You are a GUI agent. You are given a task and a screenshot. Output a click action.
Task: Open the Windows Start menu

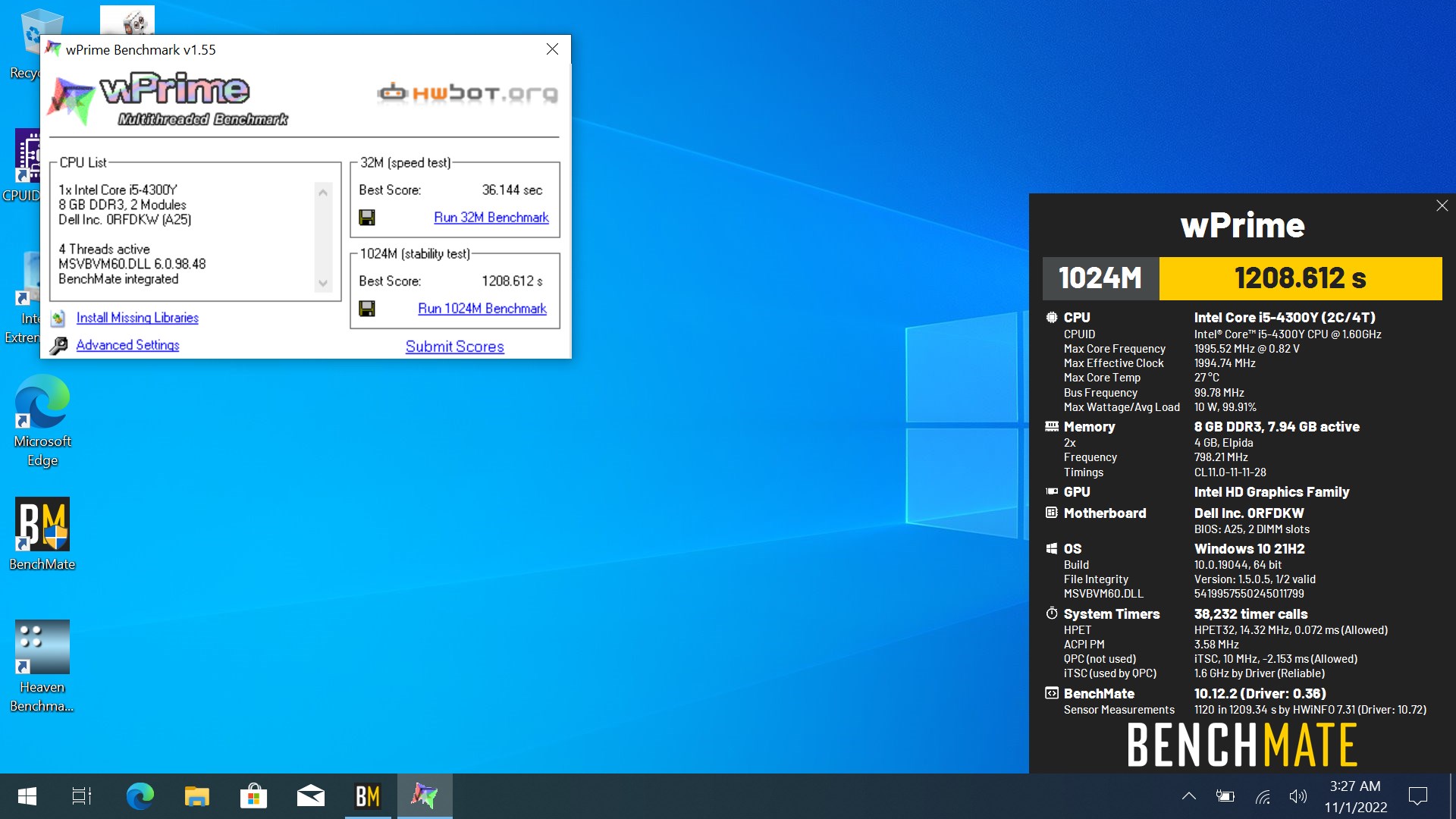tap(27, 796)
